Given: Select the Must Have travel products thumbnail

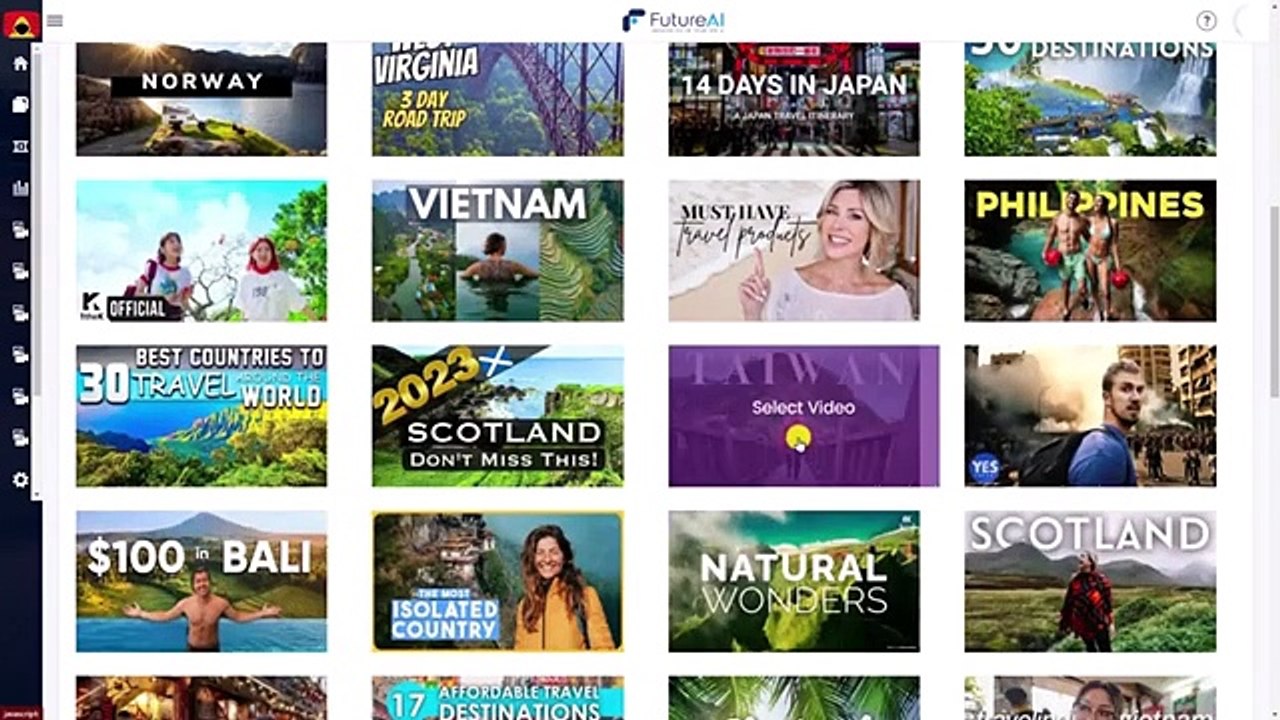Looking at the screenshot, I should pyautogui.click(x=794, y=251).
